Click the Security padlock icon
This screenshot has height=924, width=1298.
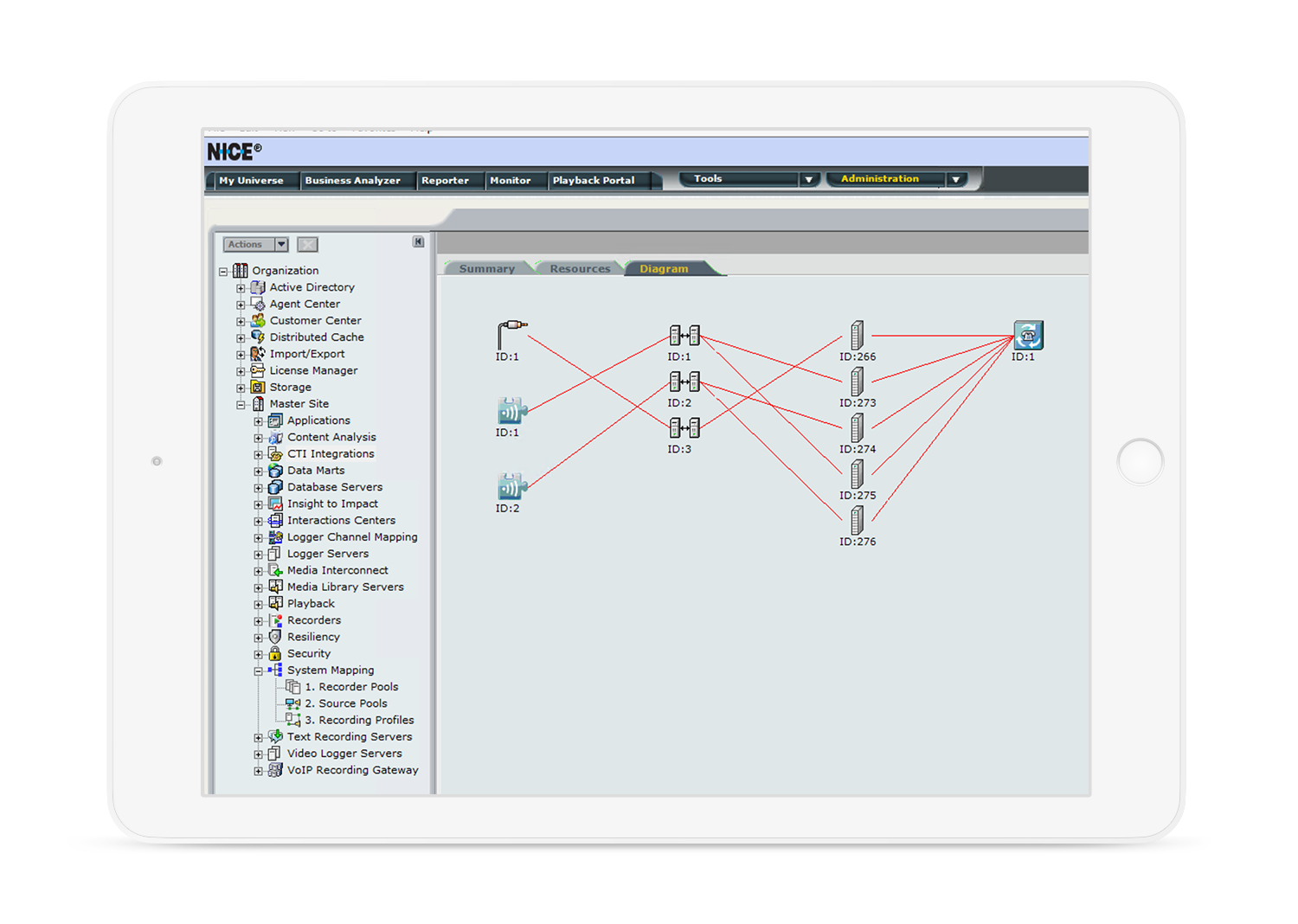point(275,653)
